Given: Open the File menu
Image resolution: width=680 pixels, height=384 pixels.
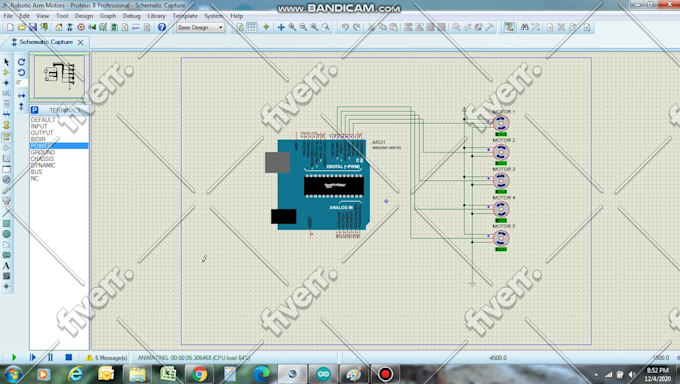Looking at the screenshot, I should (x=8, y=16).
